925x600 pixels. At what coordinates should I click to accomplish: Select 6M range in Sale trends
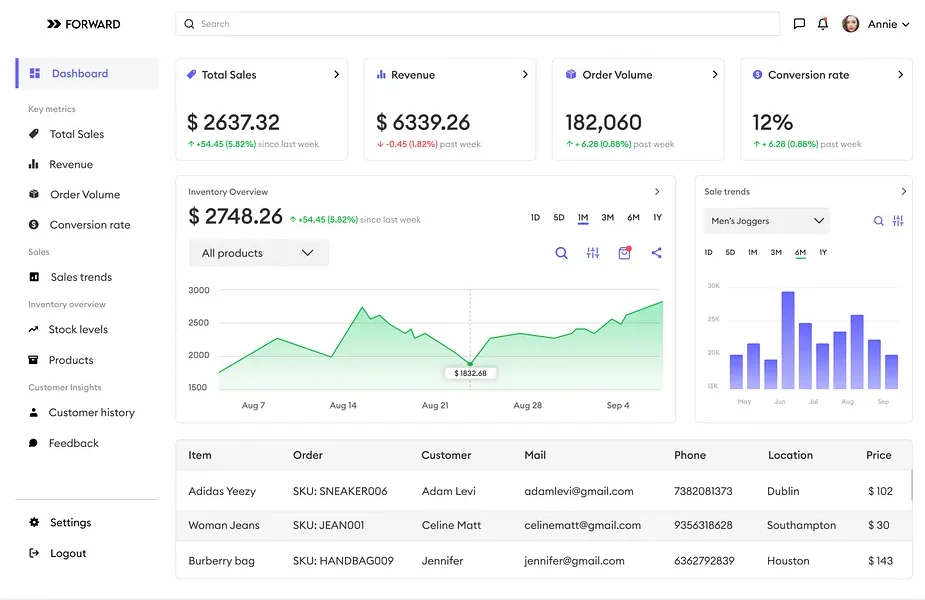click(800, 253)
